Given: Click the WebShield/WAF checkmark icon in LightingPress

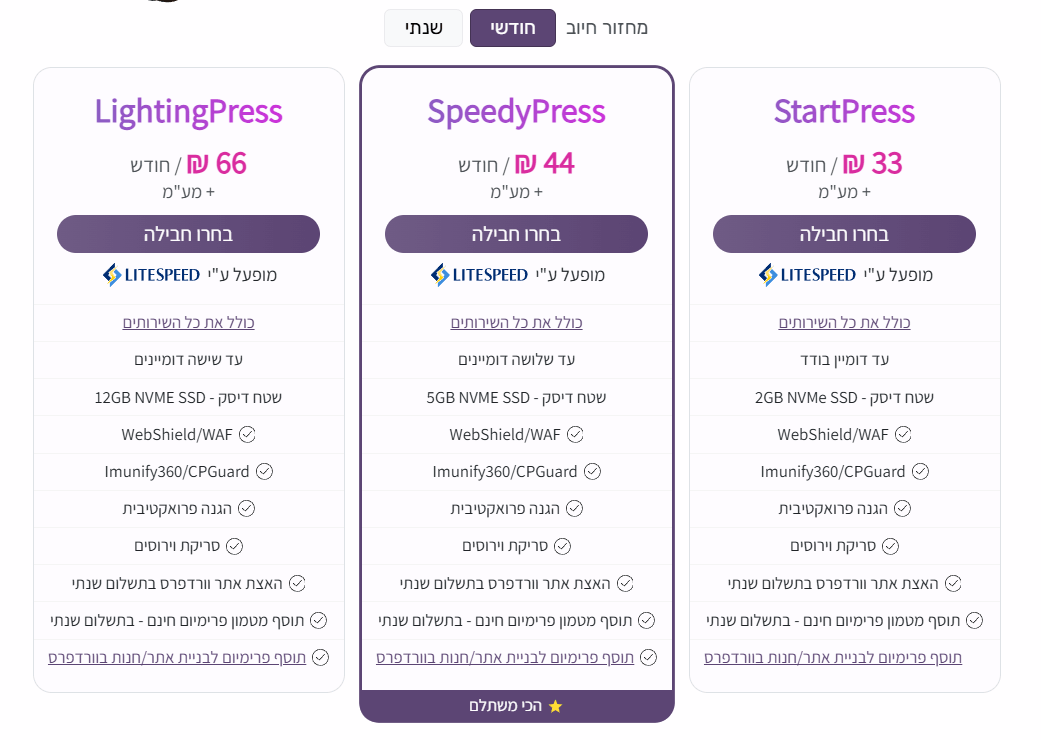Looking at the screenshot, I should pos(247,435).
